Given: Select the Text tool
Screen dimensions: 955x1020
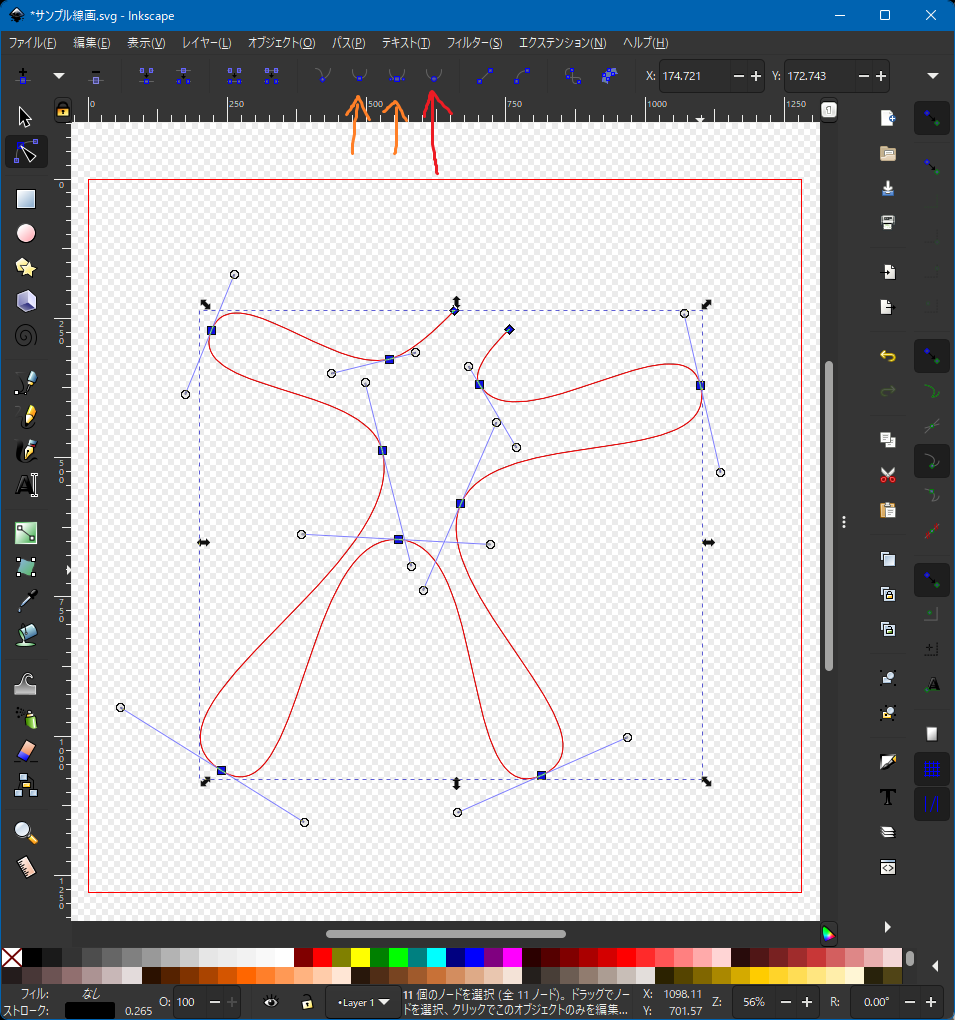Looking at the screenshot, I should point(25,485).
